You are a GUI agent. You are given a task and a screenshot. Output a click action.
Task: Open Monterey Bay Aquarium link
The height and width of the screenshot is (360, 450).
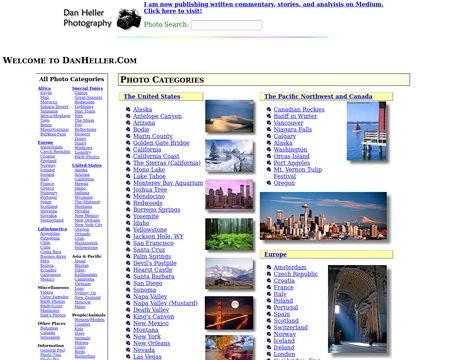pos(168,183)
